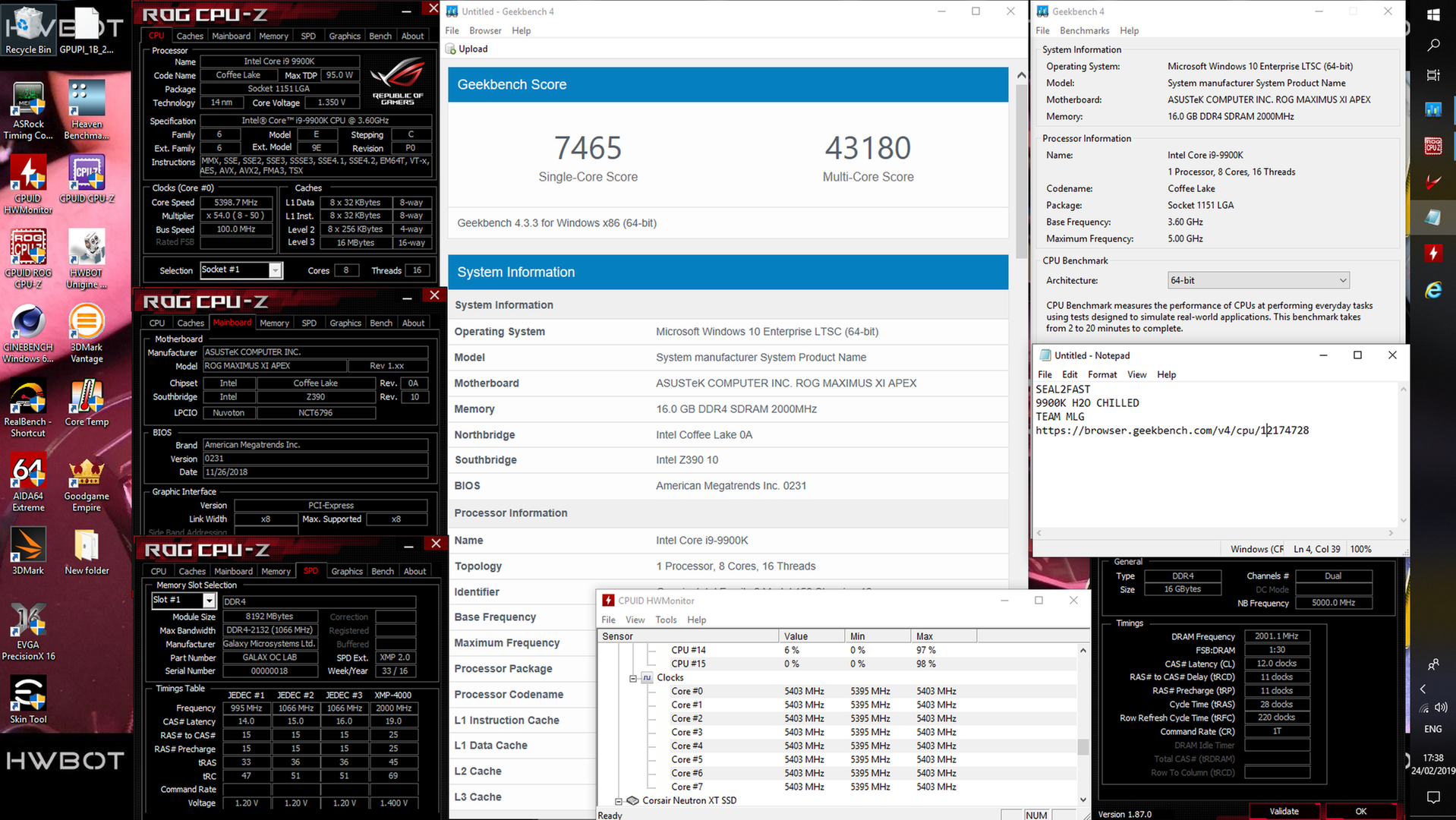
Task: Open the Format menu in Notepad
Action: tap(1102, 374)
